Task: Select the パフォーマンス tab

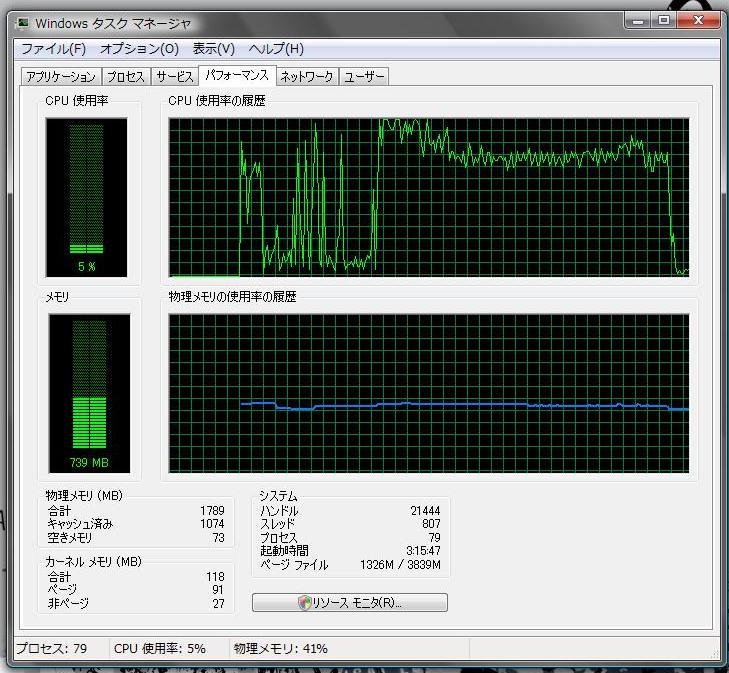Action: 237,75
